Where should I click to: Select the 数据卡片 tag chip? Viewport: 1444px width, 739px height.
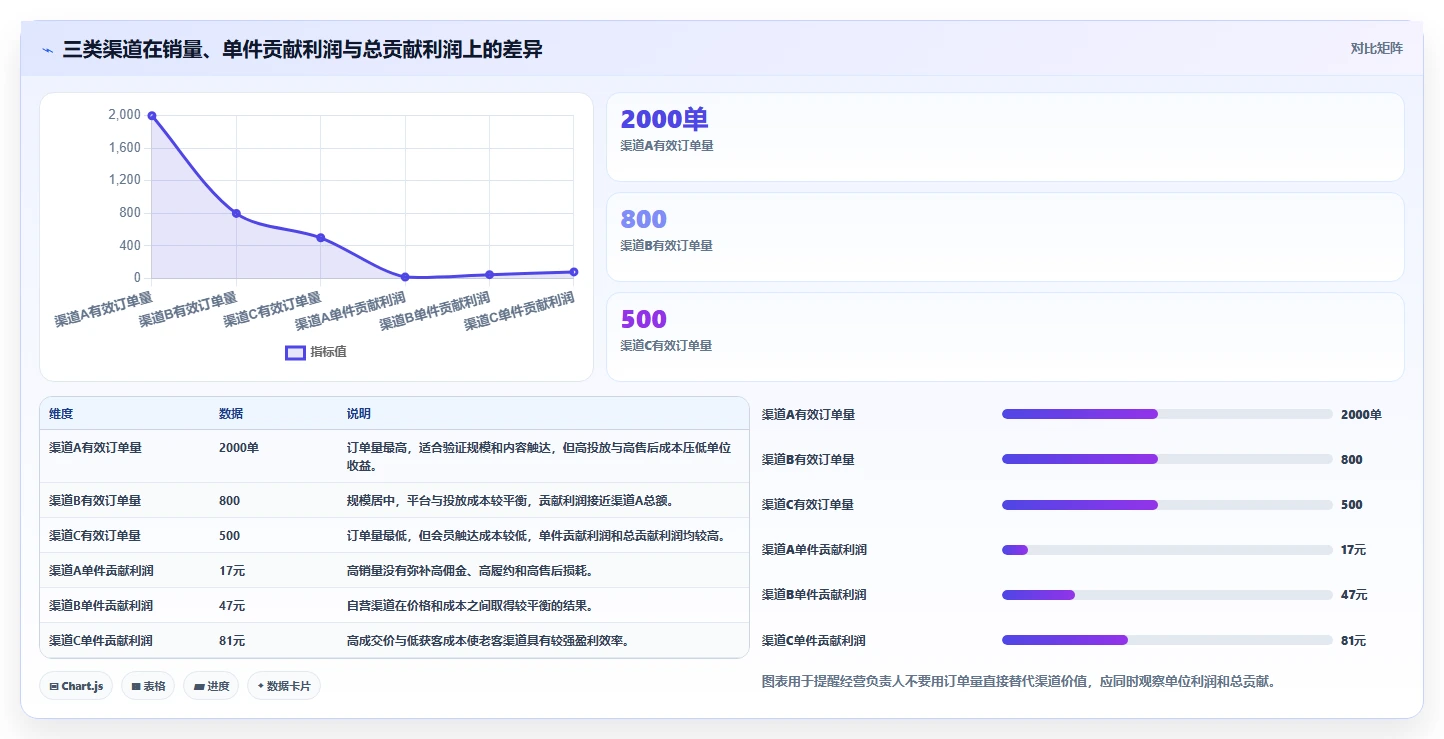click(x=284, y=686)
